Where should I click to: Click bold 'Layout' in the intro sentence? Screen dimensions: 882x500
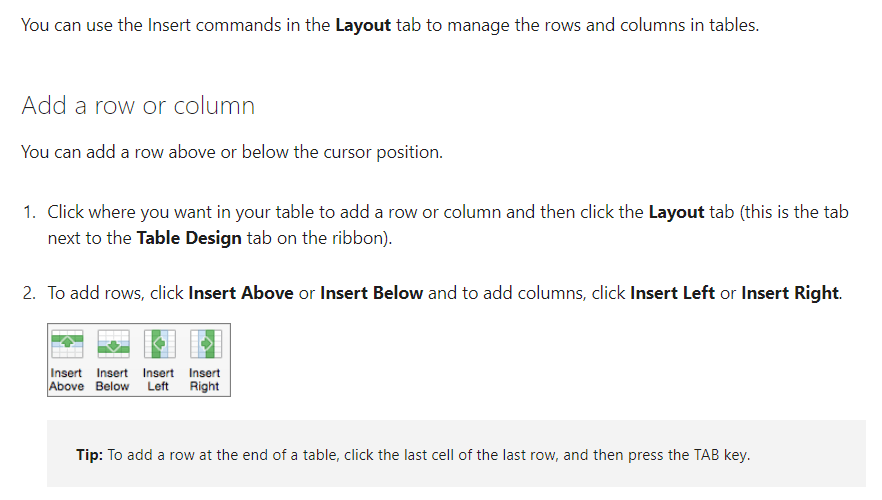point(363,25)
